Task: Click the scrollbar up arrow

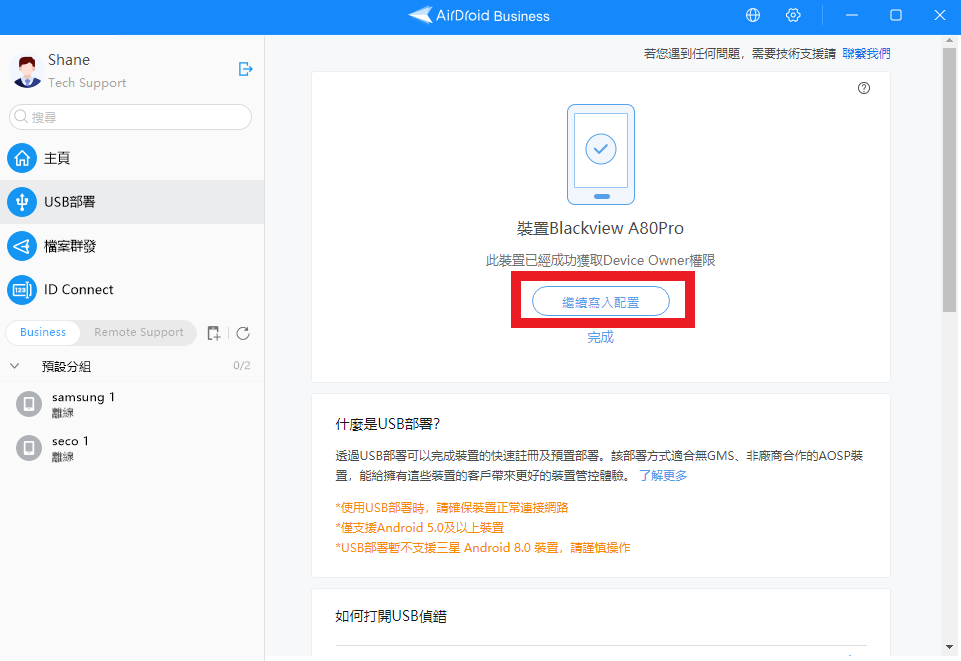Action: pyautogui.click(x=949, y=41)
